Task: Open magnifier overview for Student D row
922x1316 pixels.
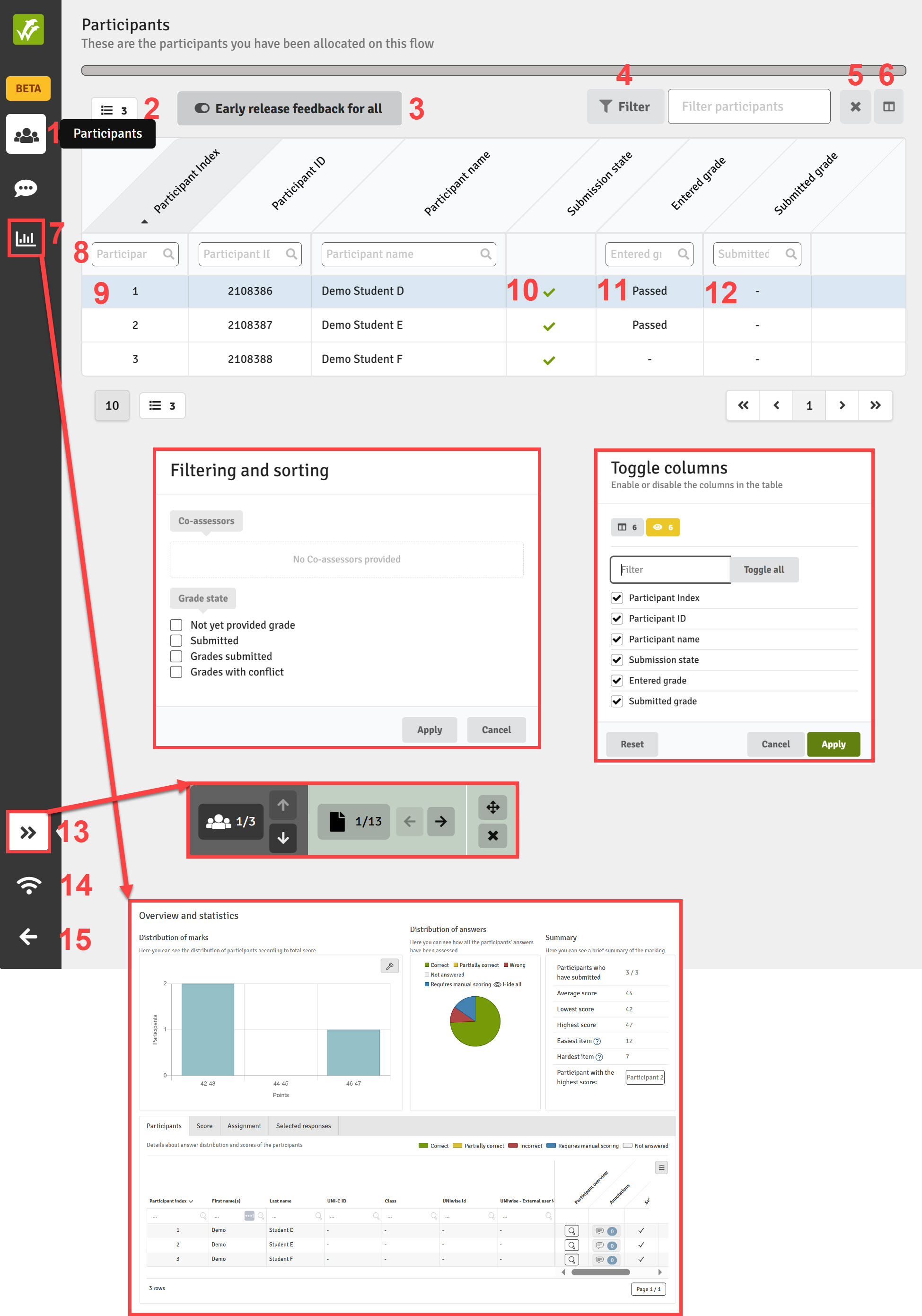Action: (571, 1230)
